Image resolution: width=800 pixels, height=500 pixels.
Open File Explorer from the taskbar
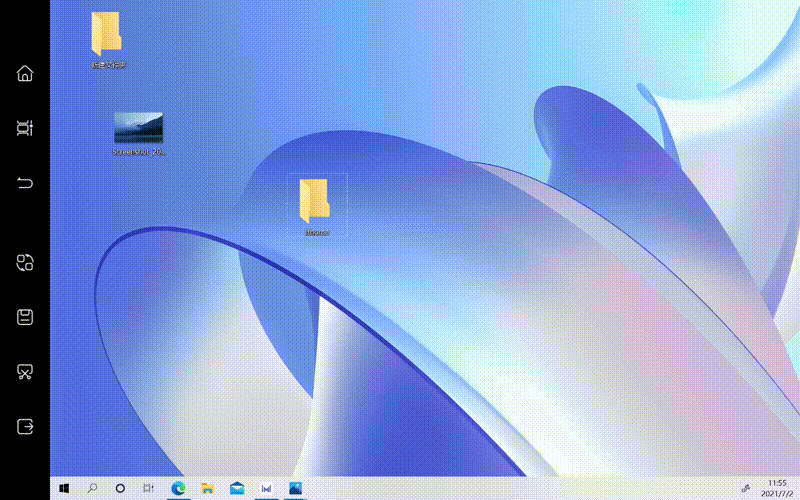point(207,488)
